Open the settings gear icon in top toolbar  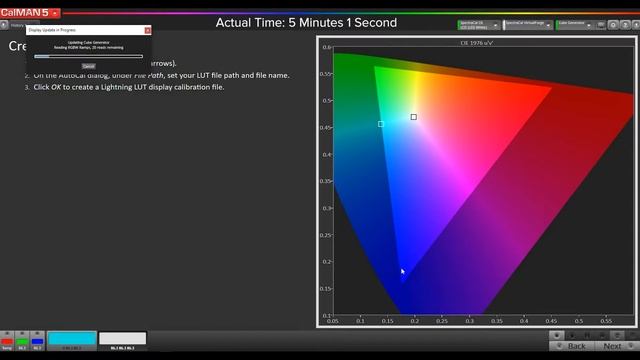(x=613, y=25)
